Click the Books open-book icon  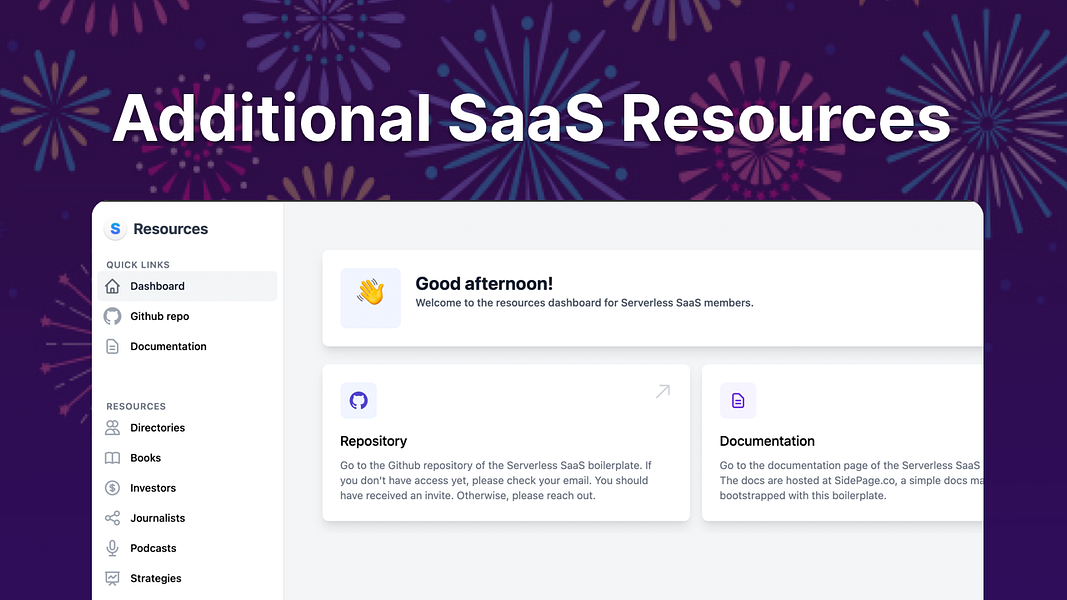point(112,458)
